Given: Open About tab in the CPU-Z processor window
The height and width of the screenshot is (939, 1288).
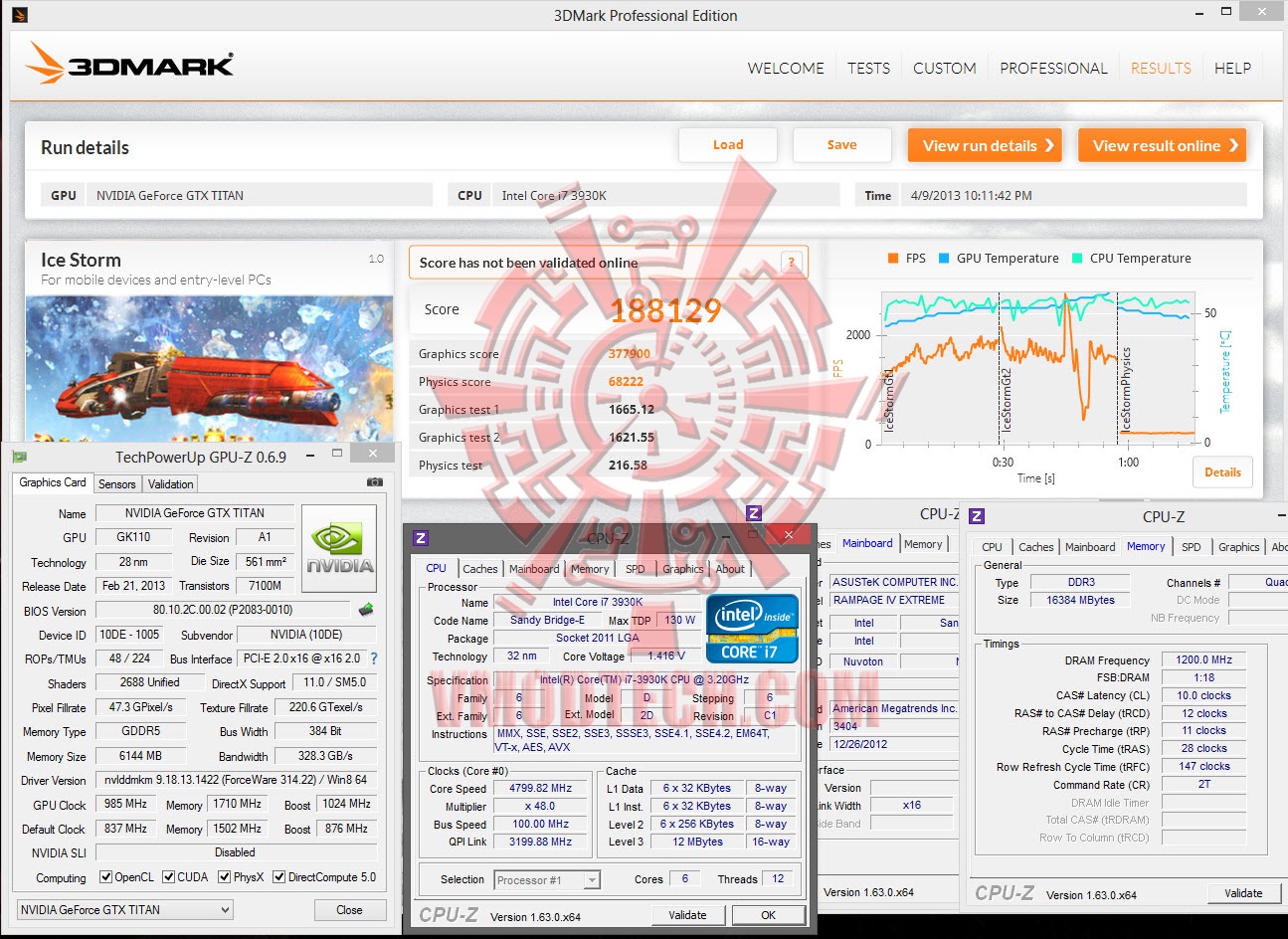Looking at the screenshot, I should point(730,569).
